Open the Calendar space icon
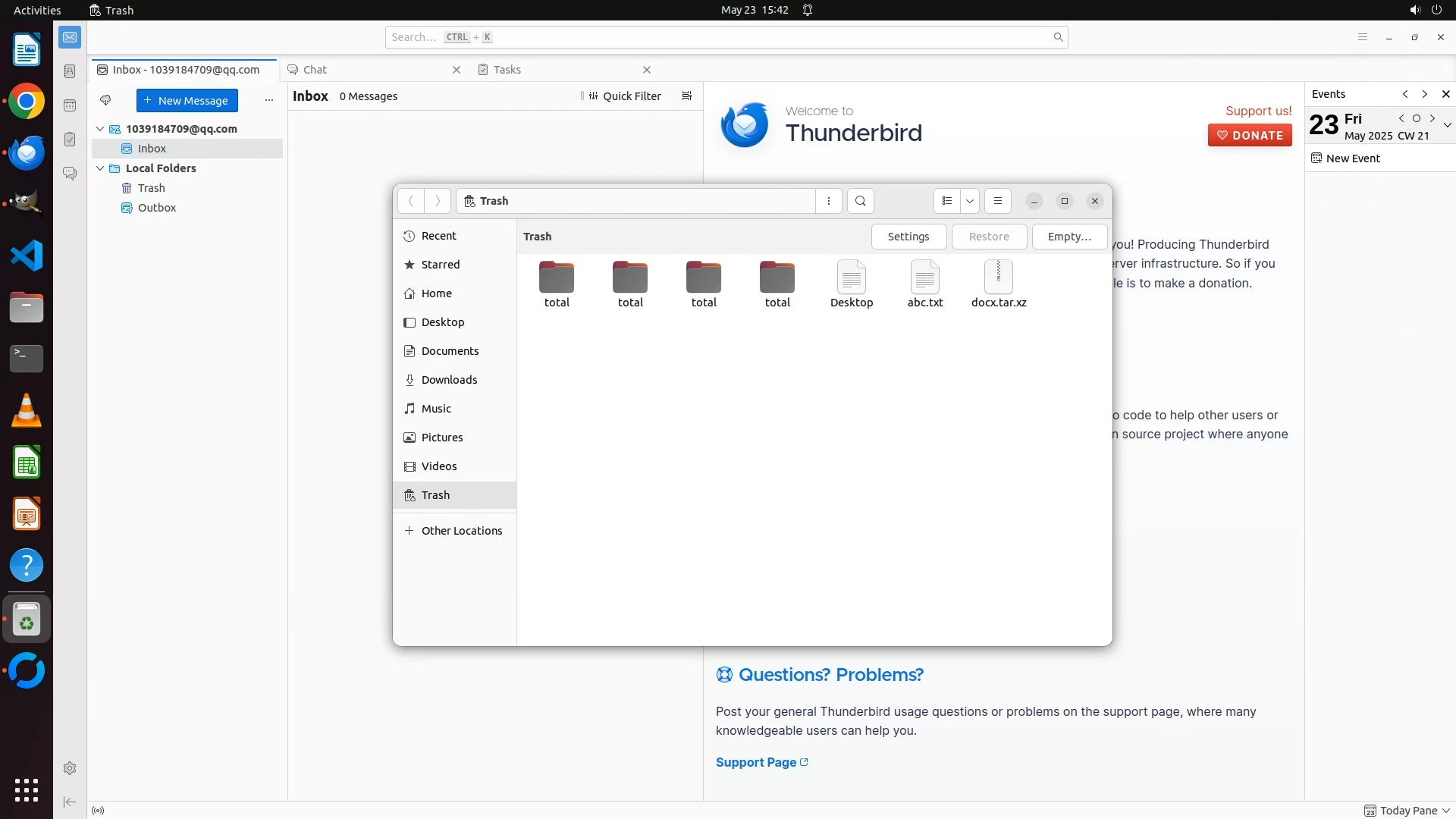 (x=70, y=105)
